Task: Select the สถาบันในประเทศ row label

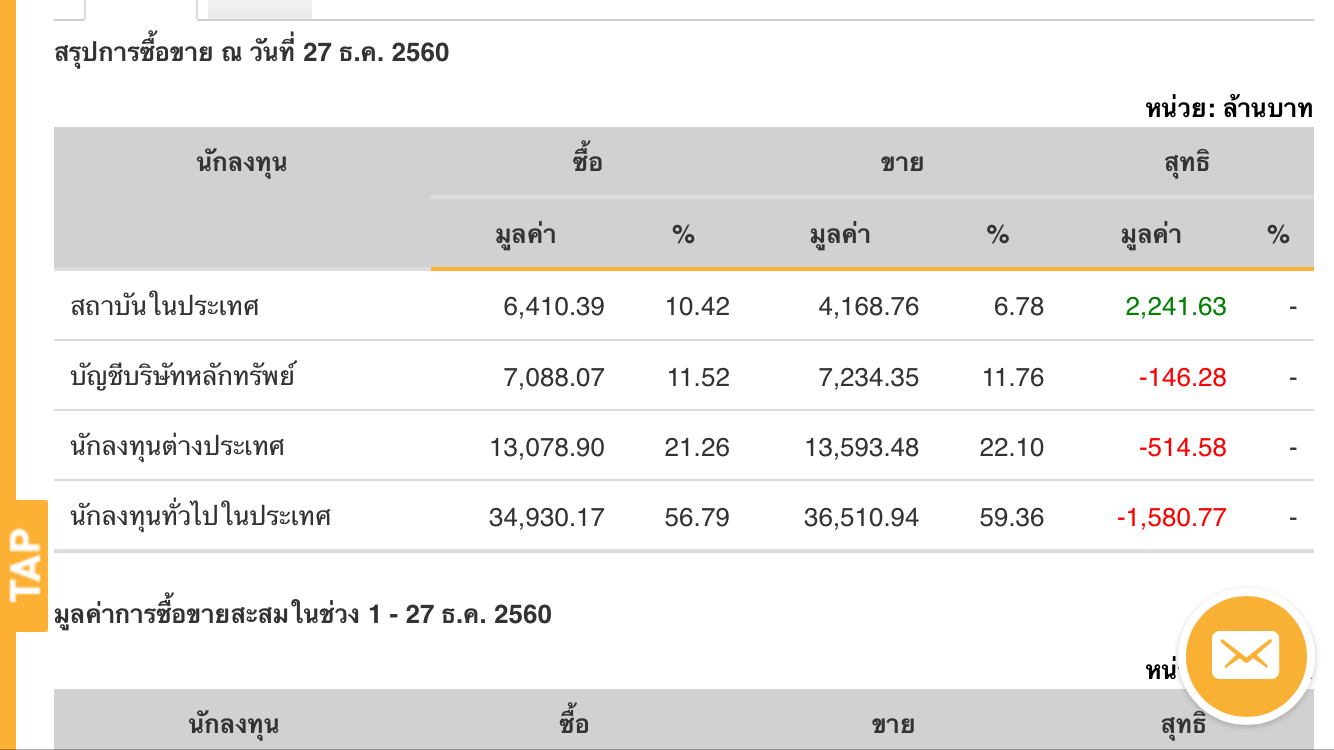Action: click(165, 306)
